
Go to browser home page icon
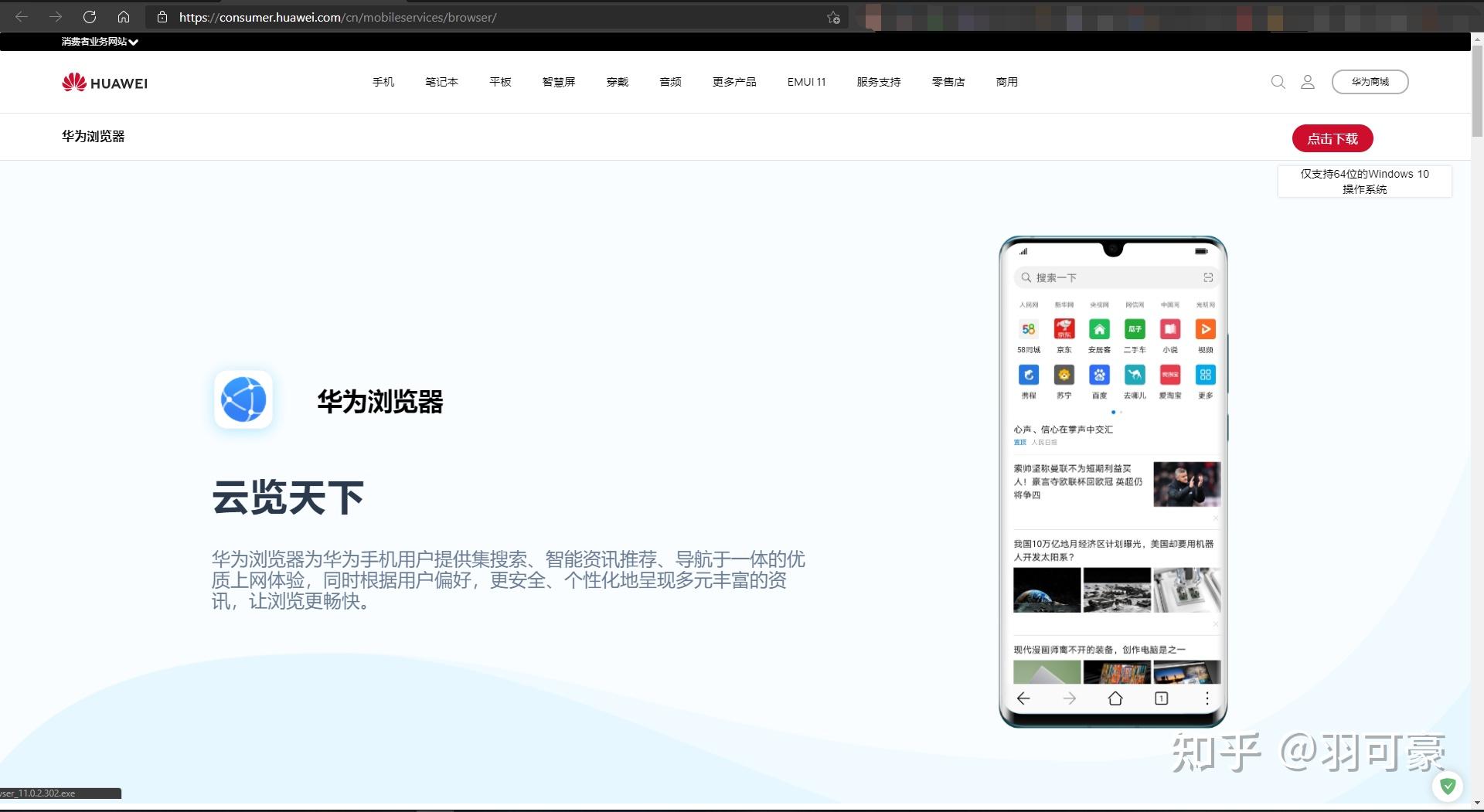(124, 17)
